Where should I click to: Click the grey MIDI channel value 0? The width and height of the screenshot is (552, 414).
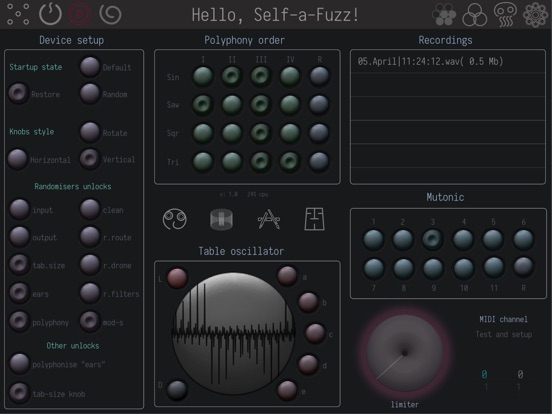(520, 374)
